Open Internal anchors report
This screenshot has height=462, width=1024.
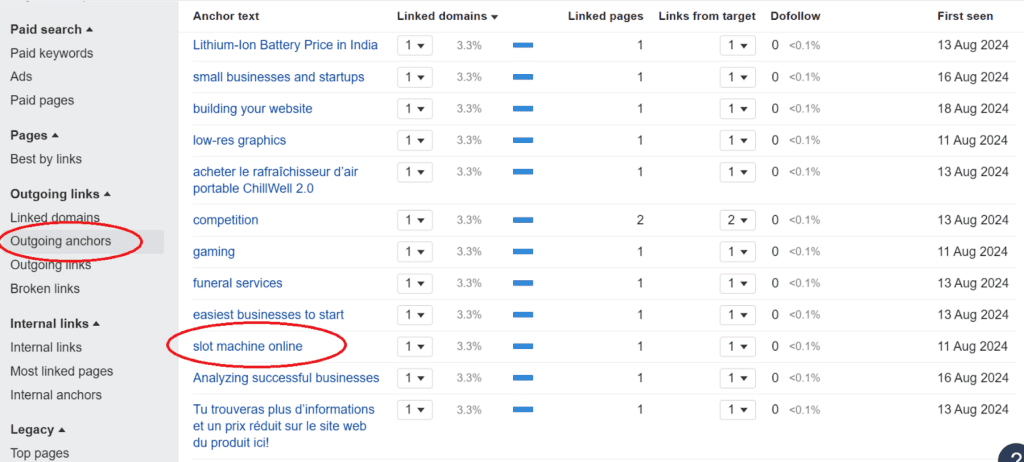pyautogui.click(x=56, y=395)
